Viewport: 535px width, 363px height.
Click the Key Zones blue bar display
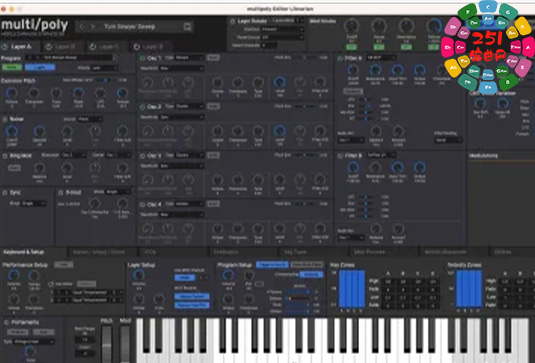click(352, 289)
